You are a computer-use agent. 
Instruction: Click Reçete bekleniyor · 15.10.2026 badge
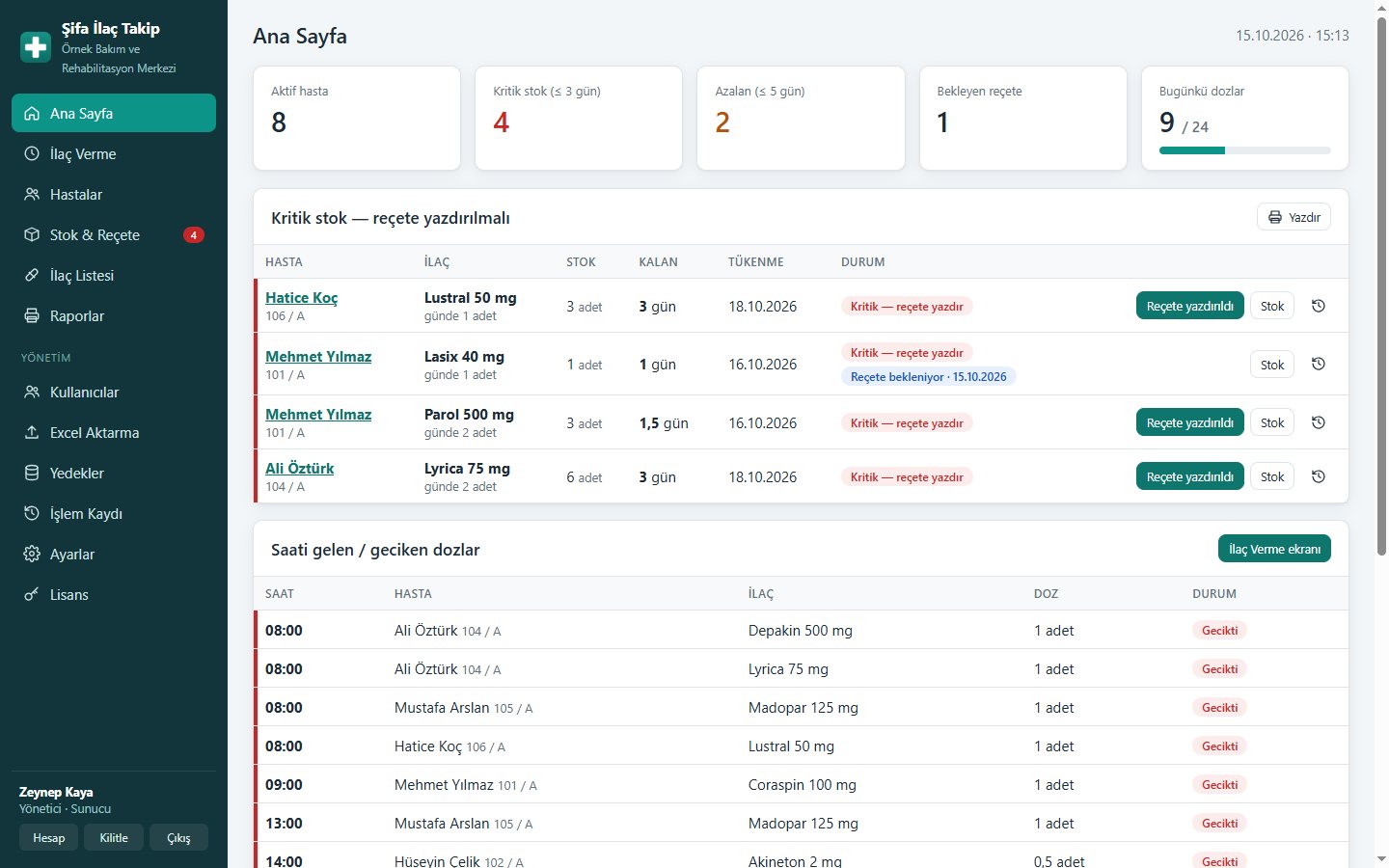pyautogui.click(x=928, y=376)
